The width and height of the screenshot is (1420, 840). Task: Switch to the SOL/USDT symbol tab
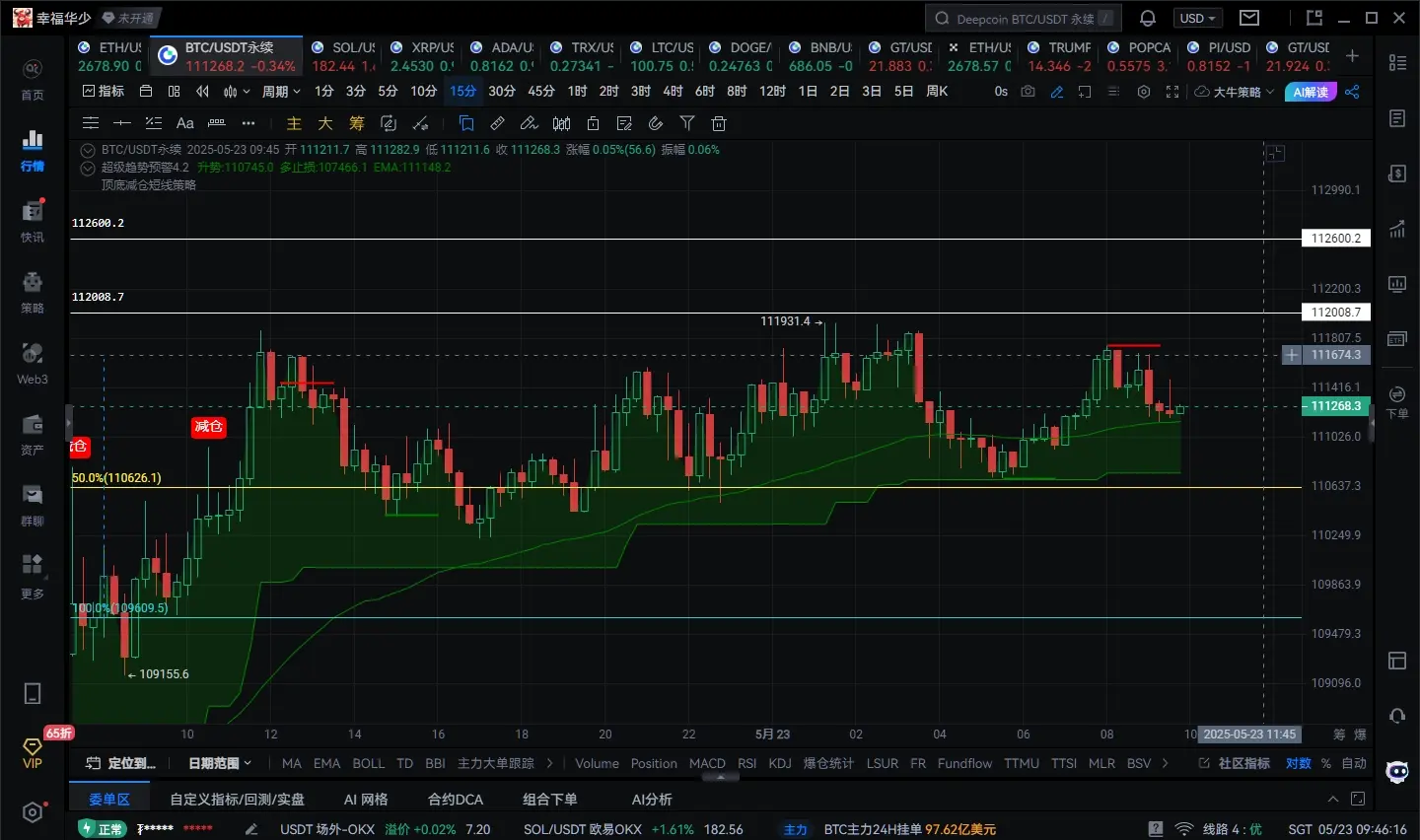tap(342, 56)
